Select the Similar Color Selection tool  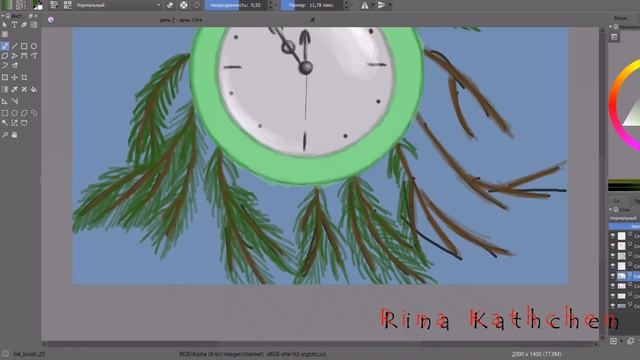14,123
